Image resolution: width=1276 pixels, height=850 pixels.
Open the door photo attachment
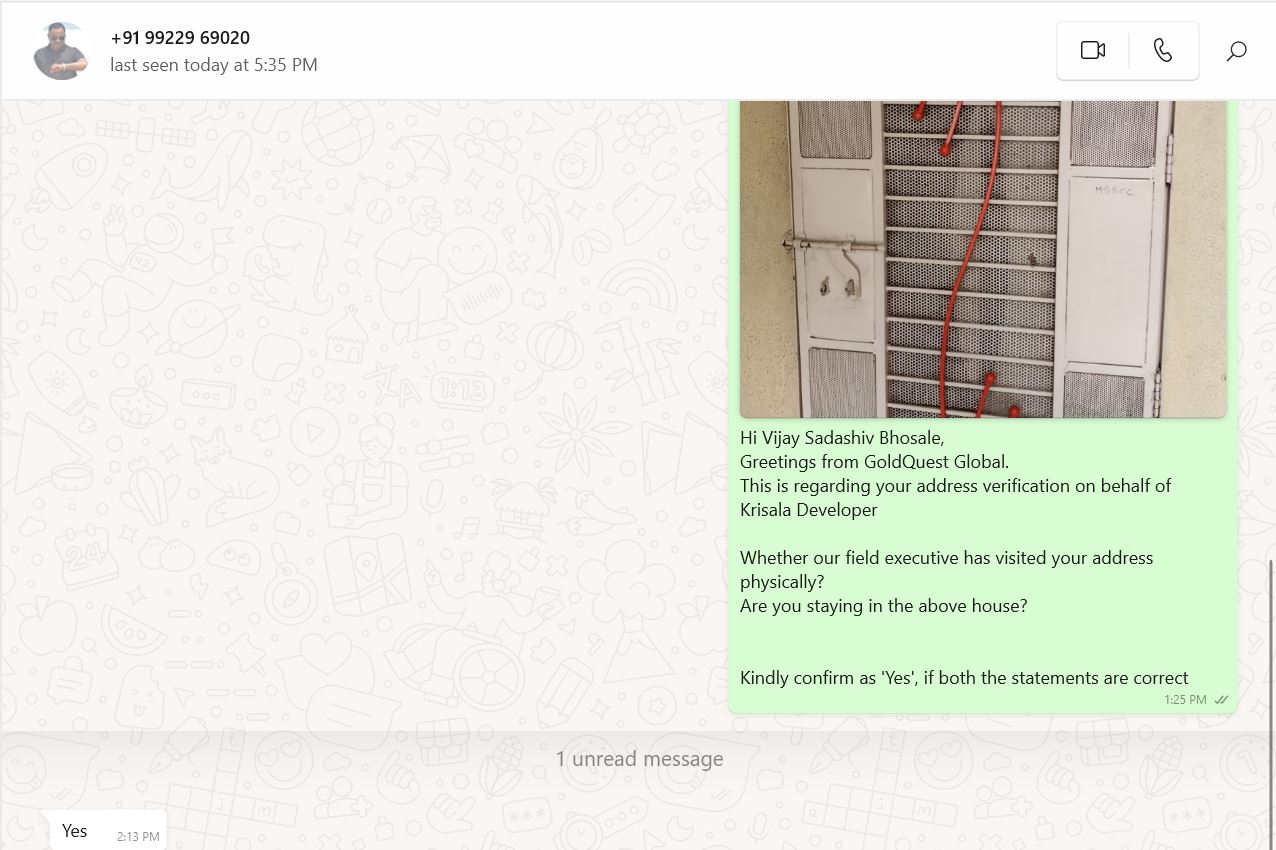point(983,259)
